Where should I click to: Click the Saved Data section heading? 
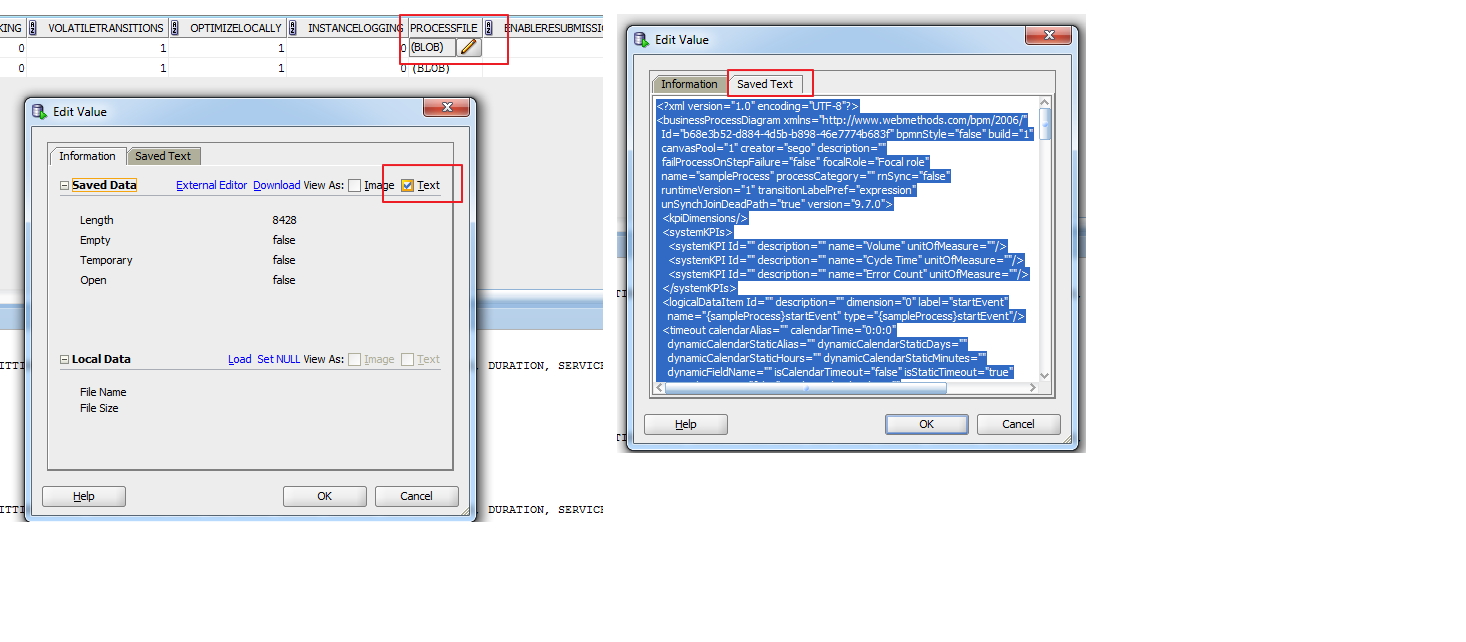pyautogui.click(x=104, y=185)
